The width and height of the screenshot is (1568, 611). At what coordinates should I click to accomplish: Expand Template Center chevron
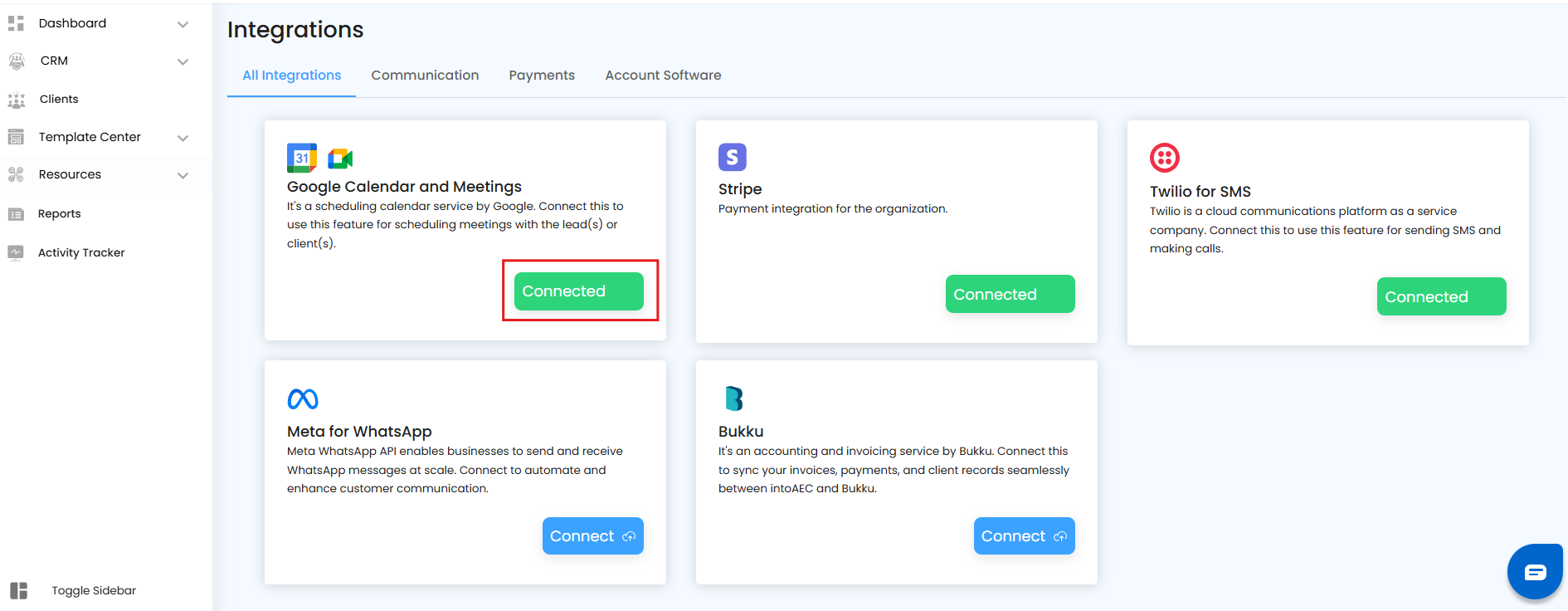[x=183, y=138]
